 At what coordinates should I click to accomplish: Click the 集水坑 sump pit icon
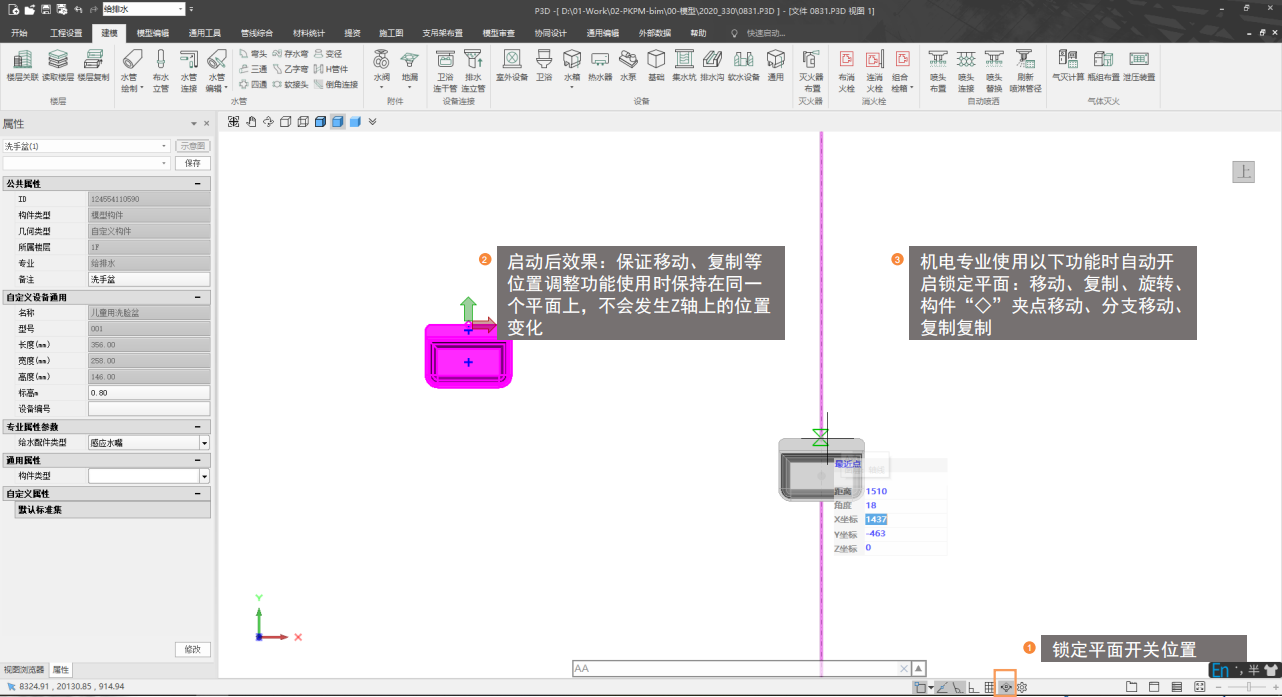685,65
